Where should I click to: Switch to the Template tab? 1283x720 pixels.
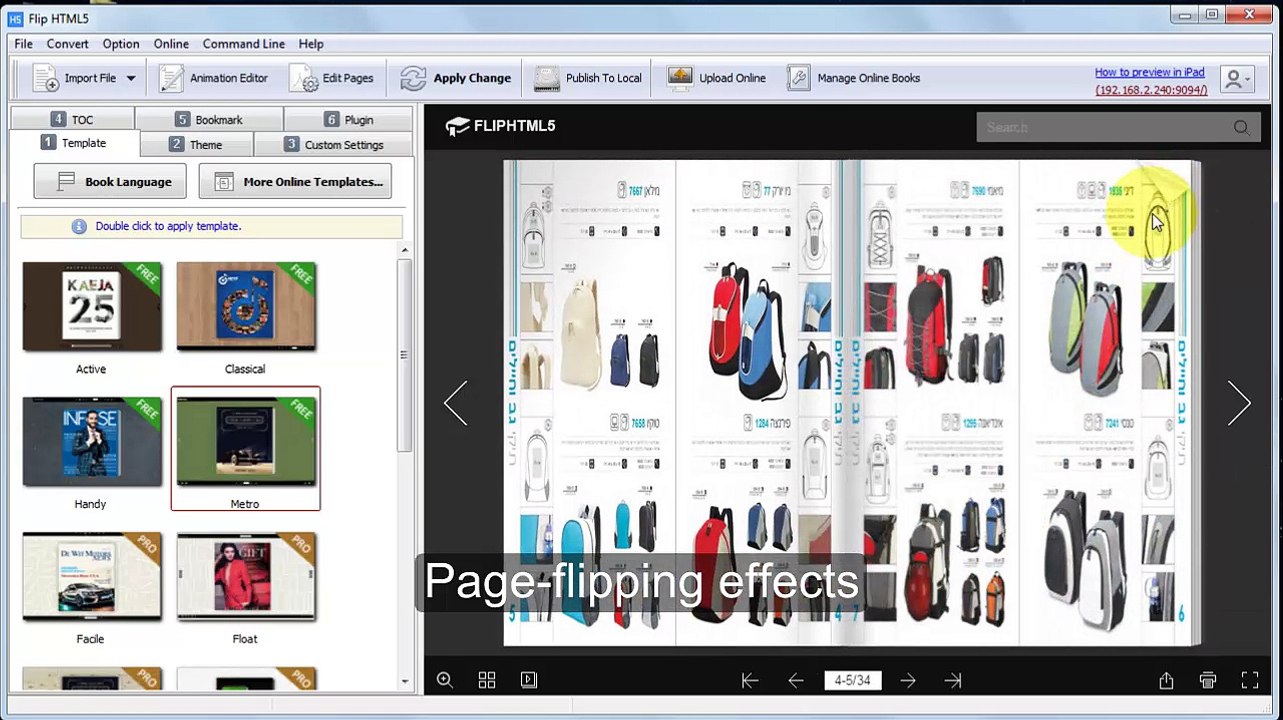click(x=73, y=143)
